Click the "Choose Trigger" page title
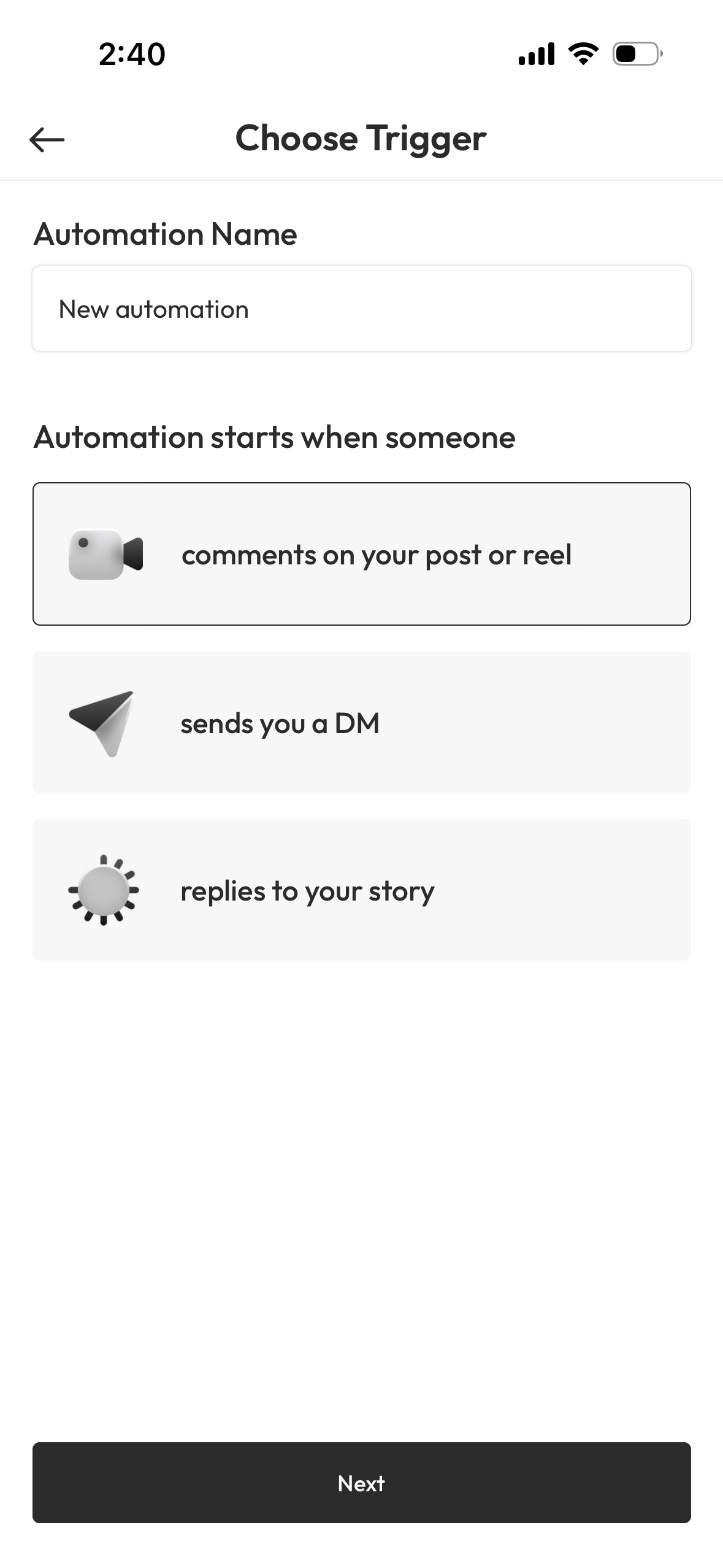723x1568 pixels. [x=361, y=138]
